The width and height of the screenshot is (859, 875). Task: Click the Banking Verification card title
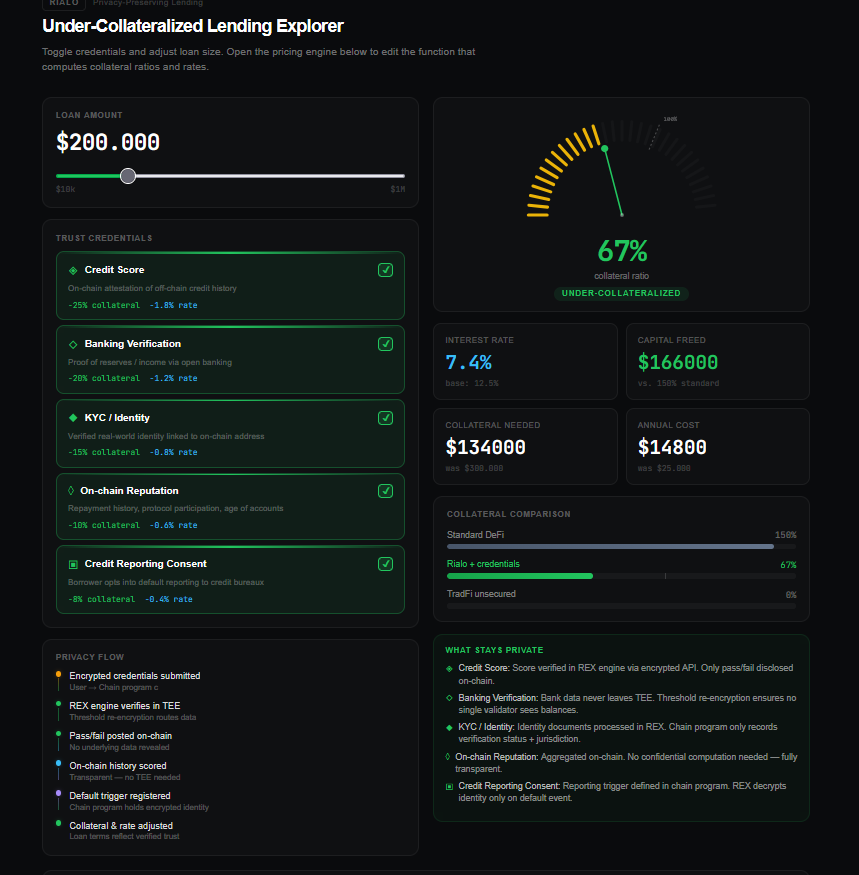[x=133, y=344]
